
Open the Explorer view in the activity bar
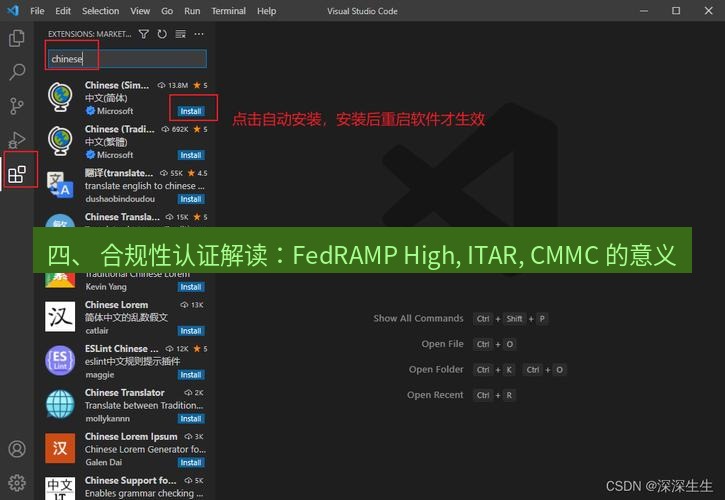click(17, 38)
